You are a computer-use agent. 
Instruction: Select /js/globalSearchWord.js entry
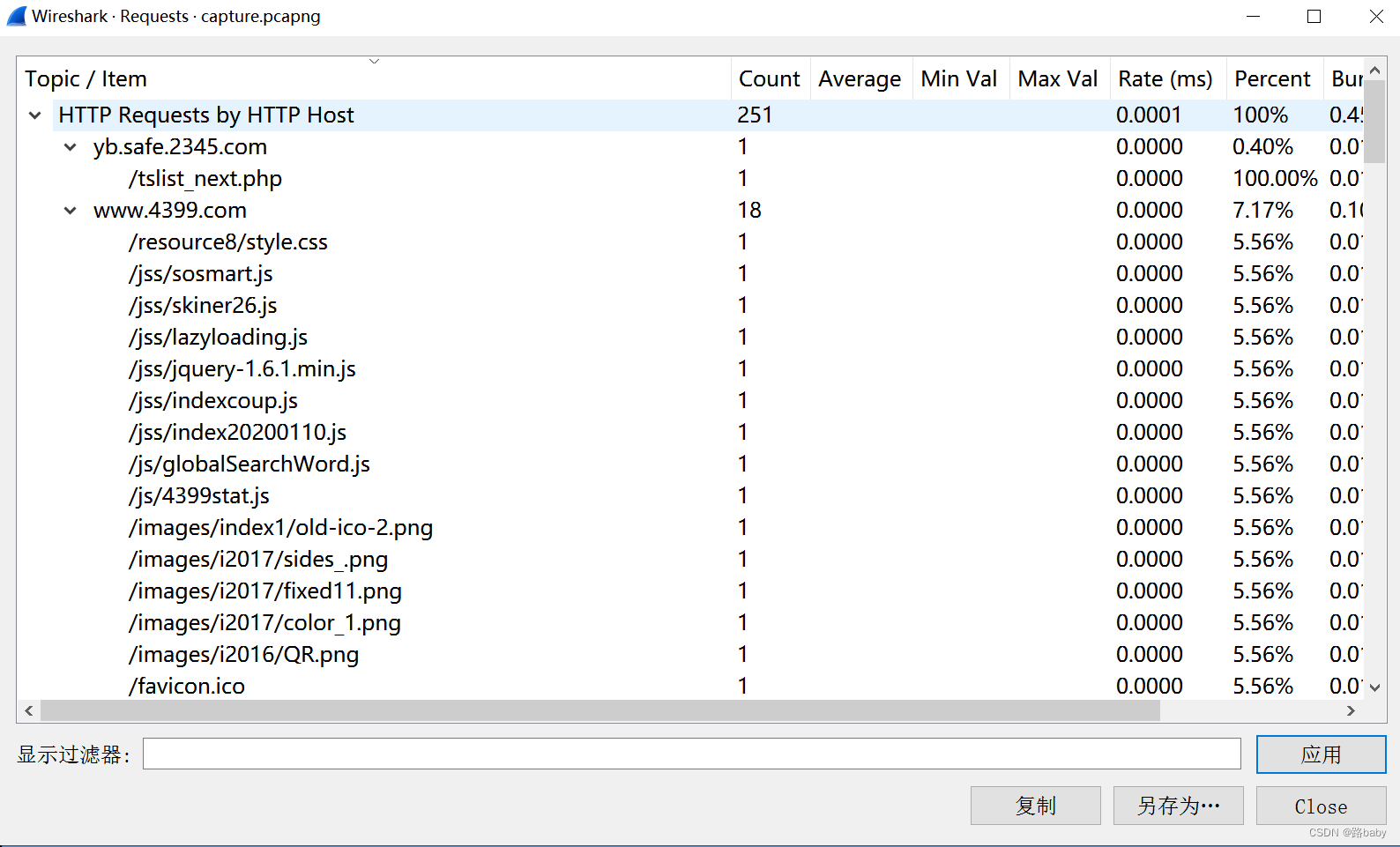point(690,464)
